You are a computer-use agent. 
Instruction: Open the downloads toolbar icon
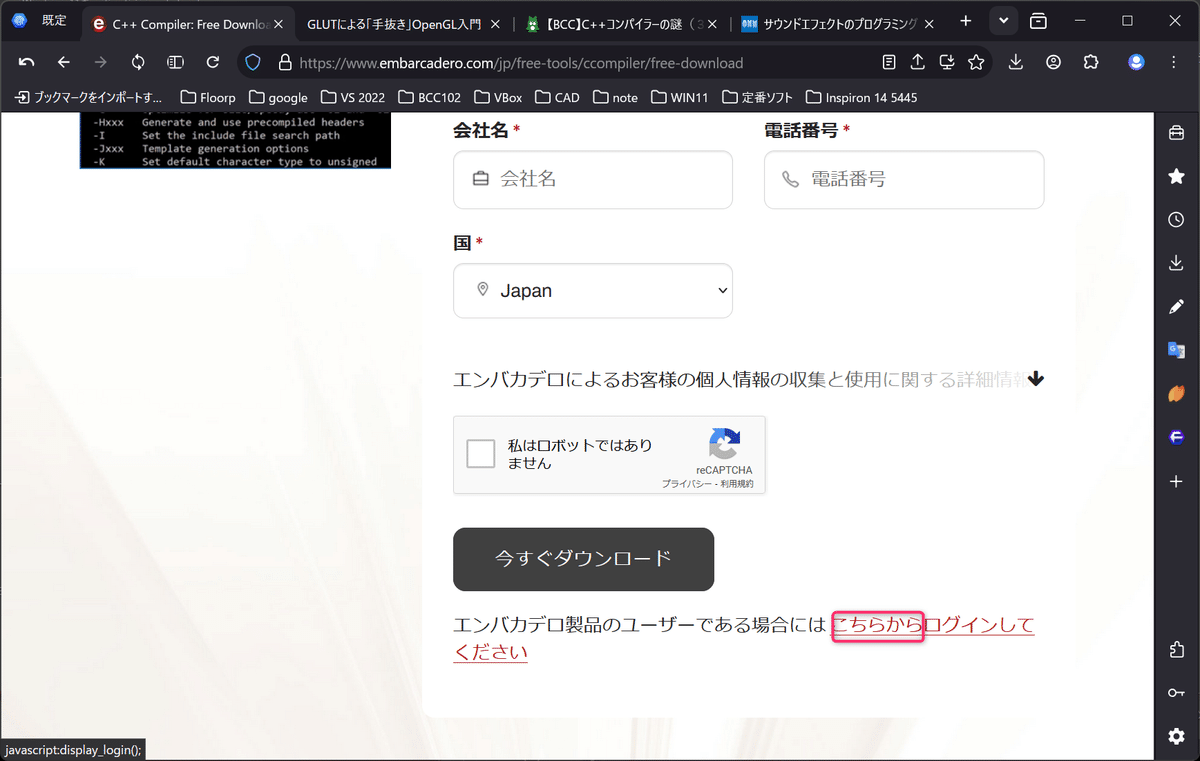click(x=1016, y=62)
